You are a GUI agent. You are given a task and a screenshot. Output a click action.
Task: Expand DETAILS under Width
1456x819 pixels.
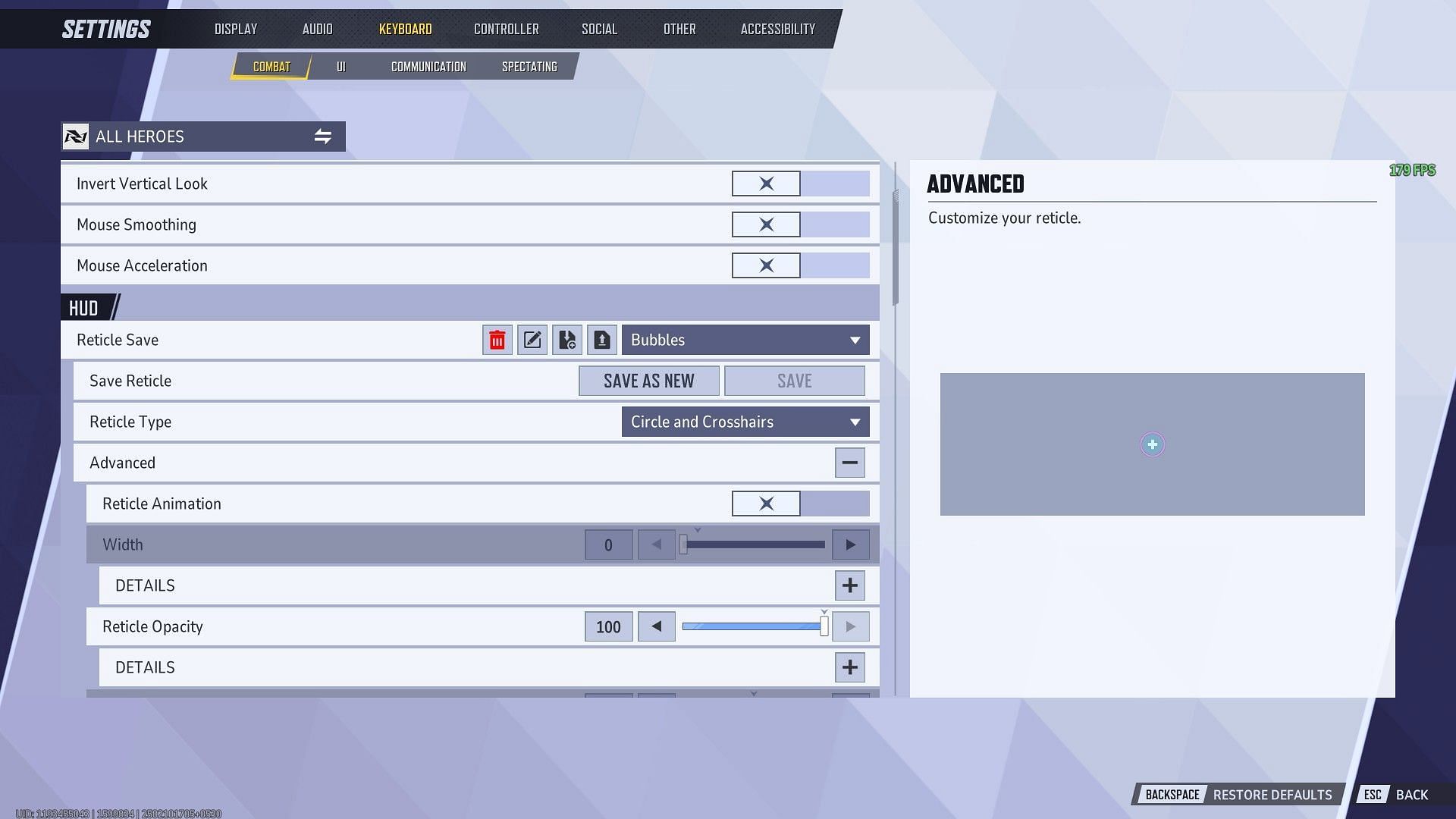[x=850, y=585]
